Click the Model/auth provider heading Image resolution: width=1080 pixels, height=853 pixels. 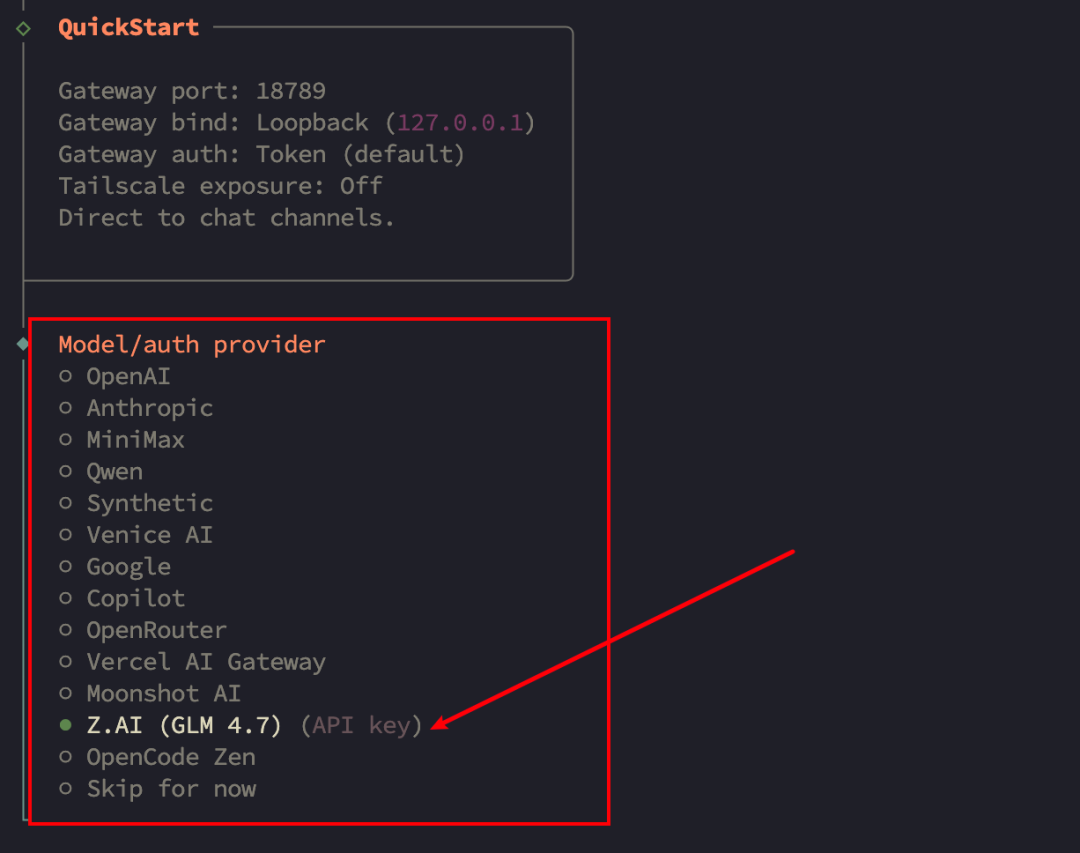pos(191,345)
